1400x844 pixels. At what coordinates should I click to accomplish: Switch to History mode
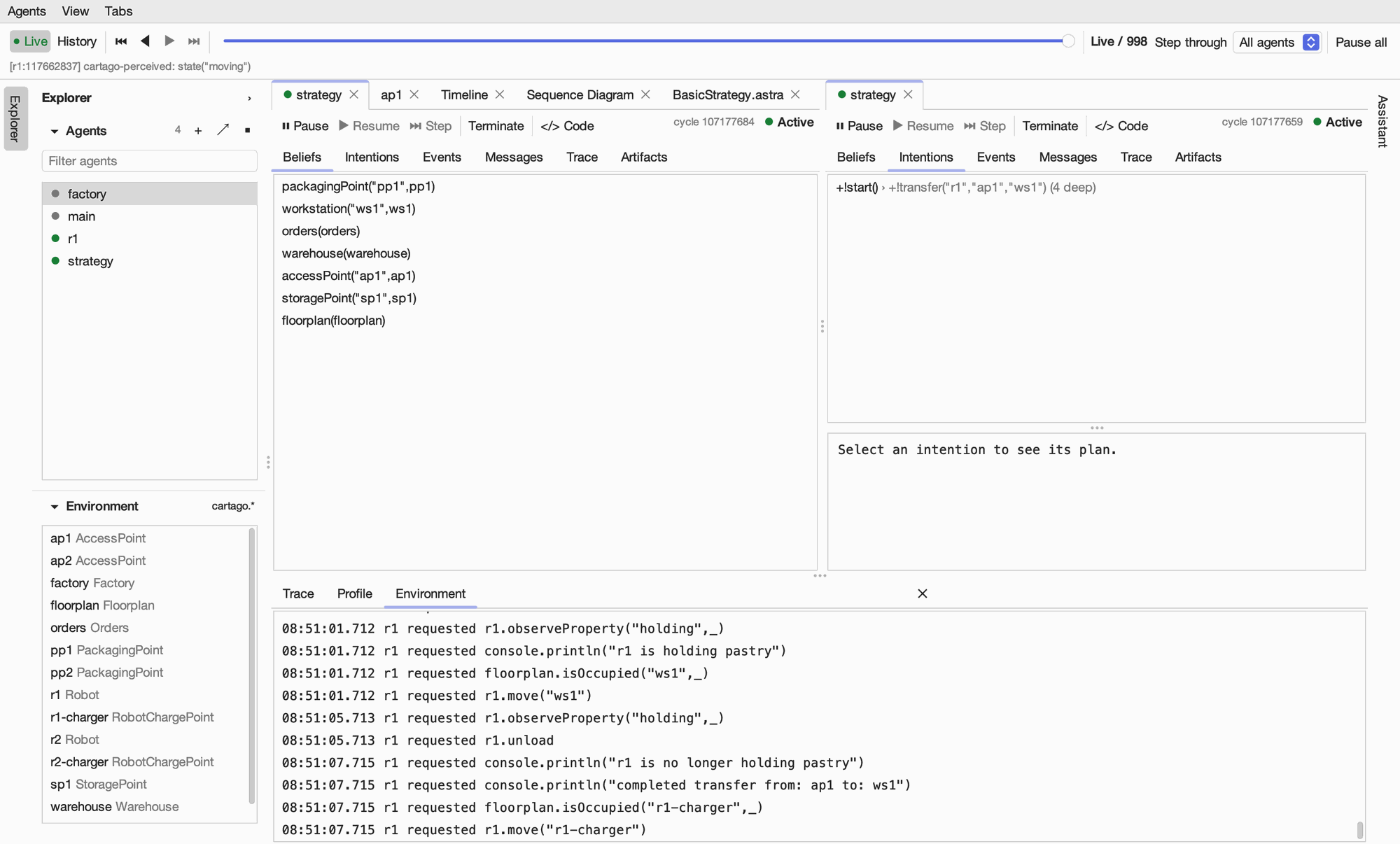pos(77,41)
